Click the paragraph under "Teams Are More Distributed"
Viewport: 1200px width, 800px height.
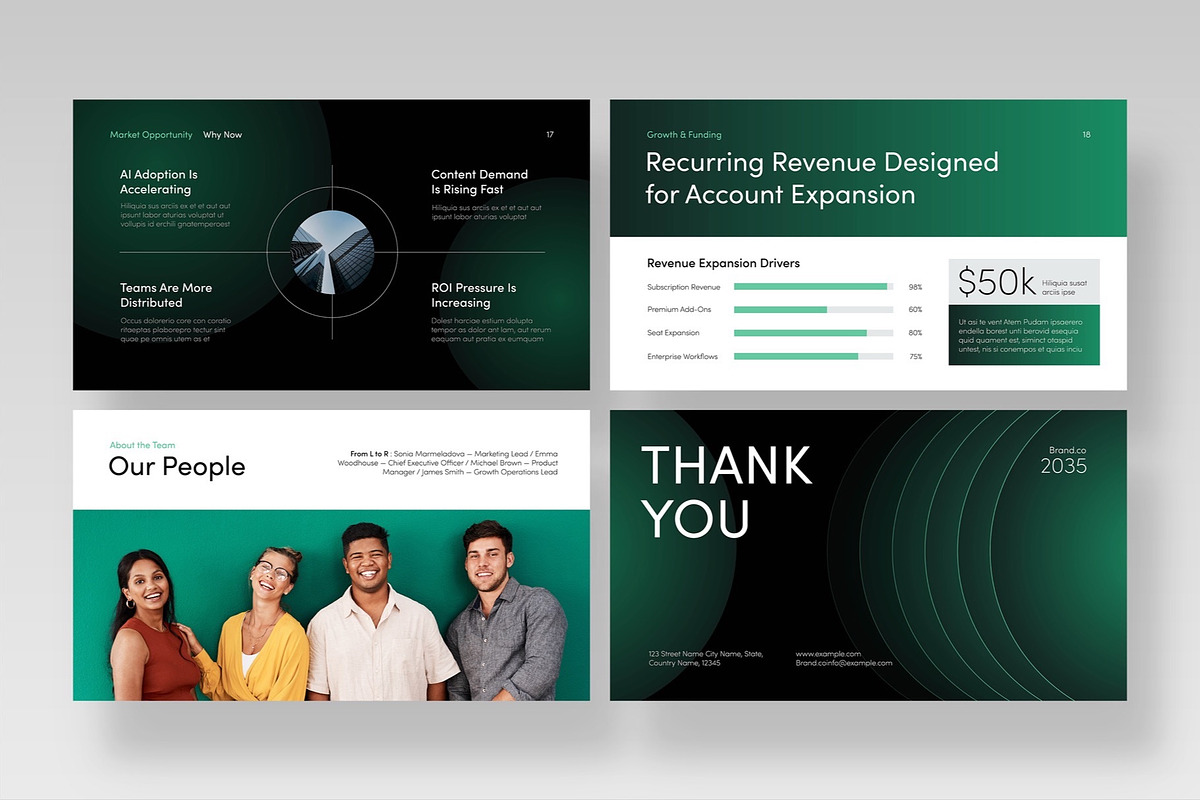[174, 330]
